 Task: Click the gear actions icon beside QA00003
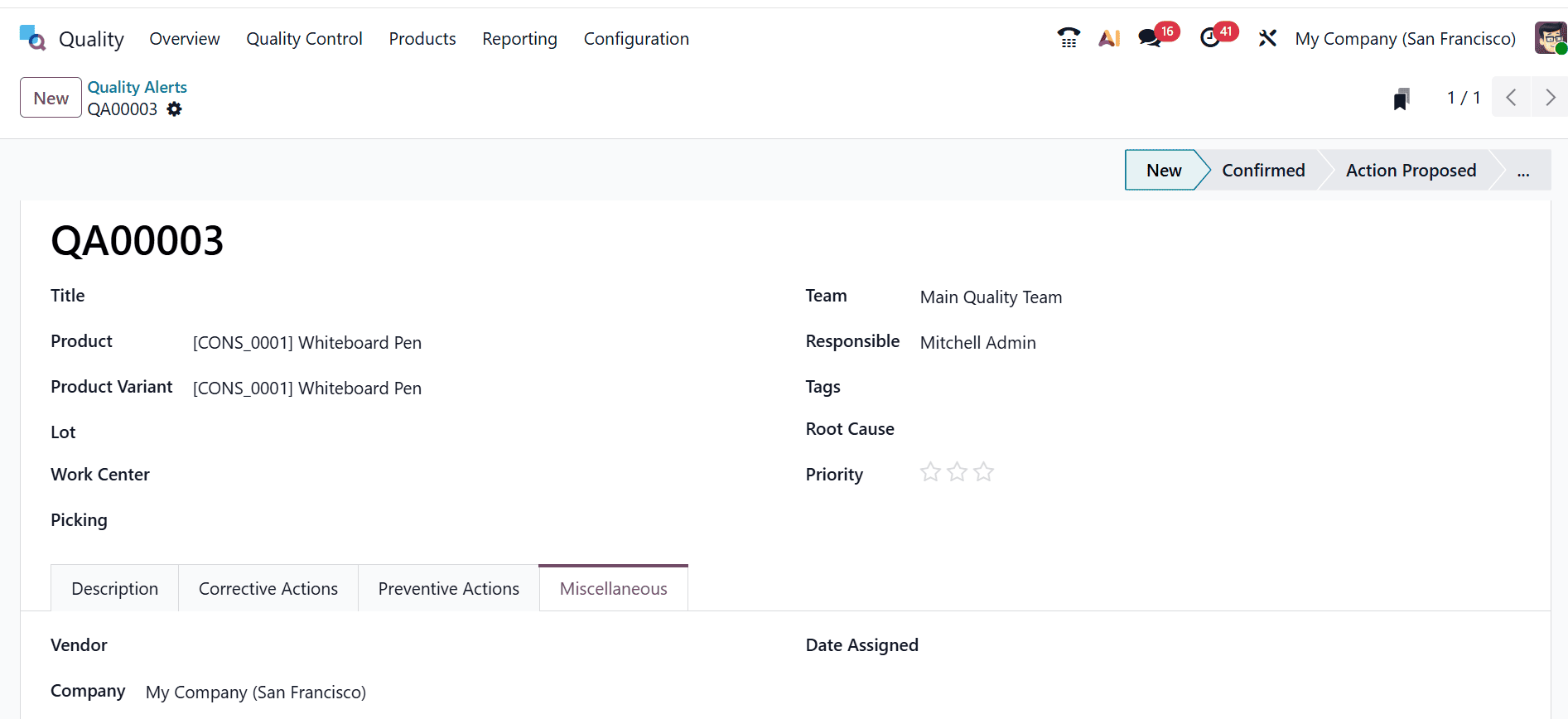(174, 109)
